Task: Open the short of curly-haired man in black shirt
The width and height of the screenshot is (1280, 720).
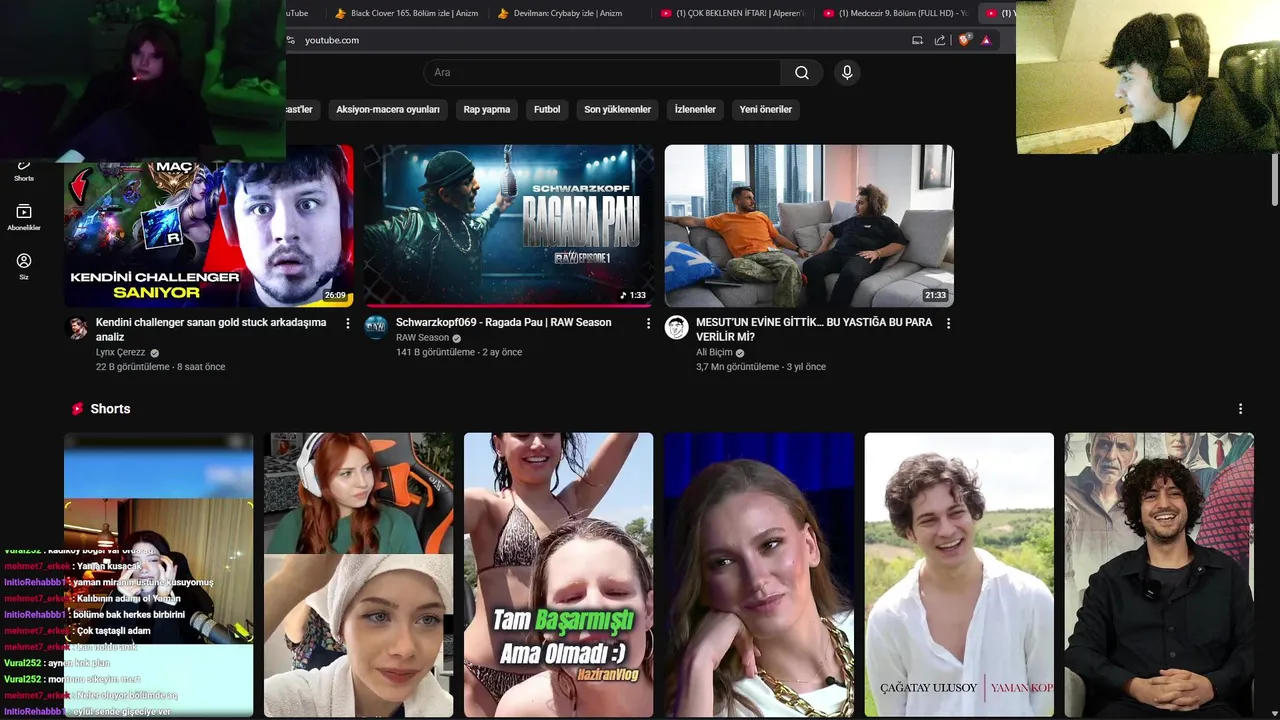Action: coord(1159,575)
